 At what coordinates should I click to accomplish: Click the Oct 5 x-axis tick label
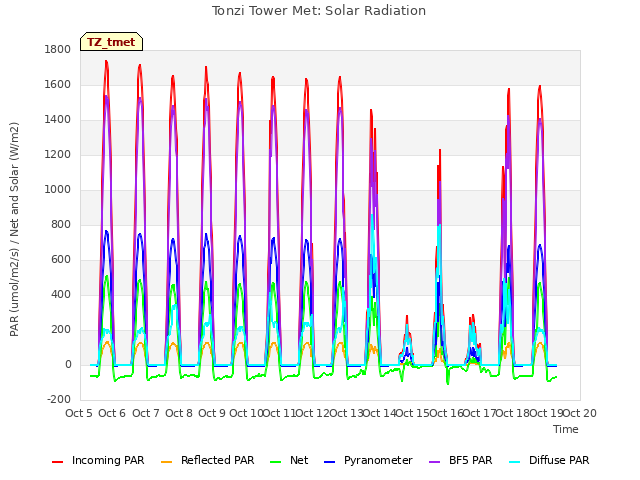(79, 413)
